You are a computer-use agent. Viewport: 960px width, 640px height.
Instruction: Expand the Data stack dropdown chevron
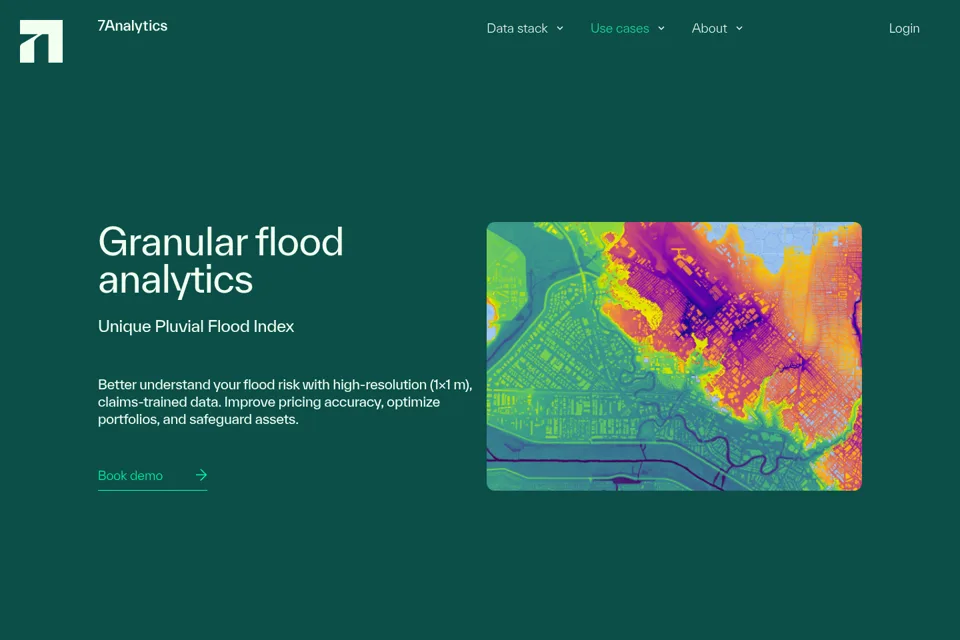[560, 28]
